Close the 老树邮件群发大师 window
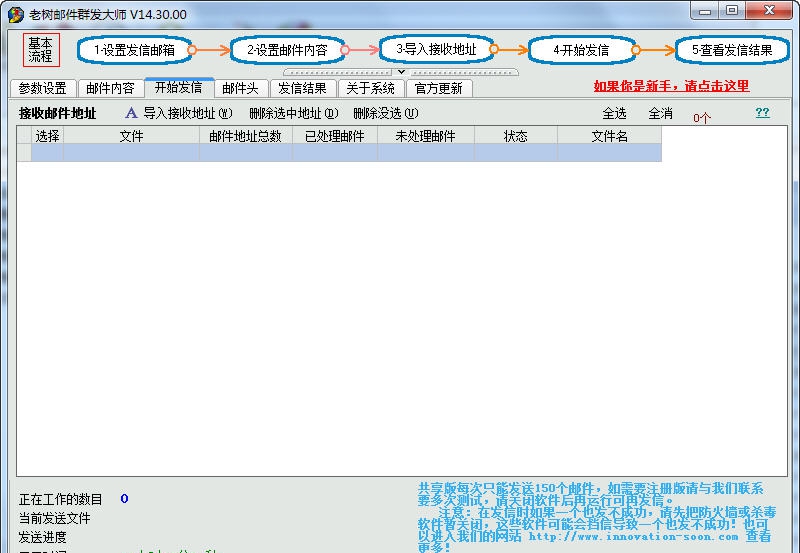Image resolution: width=800 pixels, height=553 pixels. click(769, 11)
